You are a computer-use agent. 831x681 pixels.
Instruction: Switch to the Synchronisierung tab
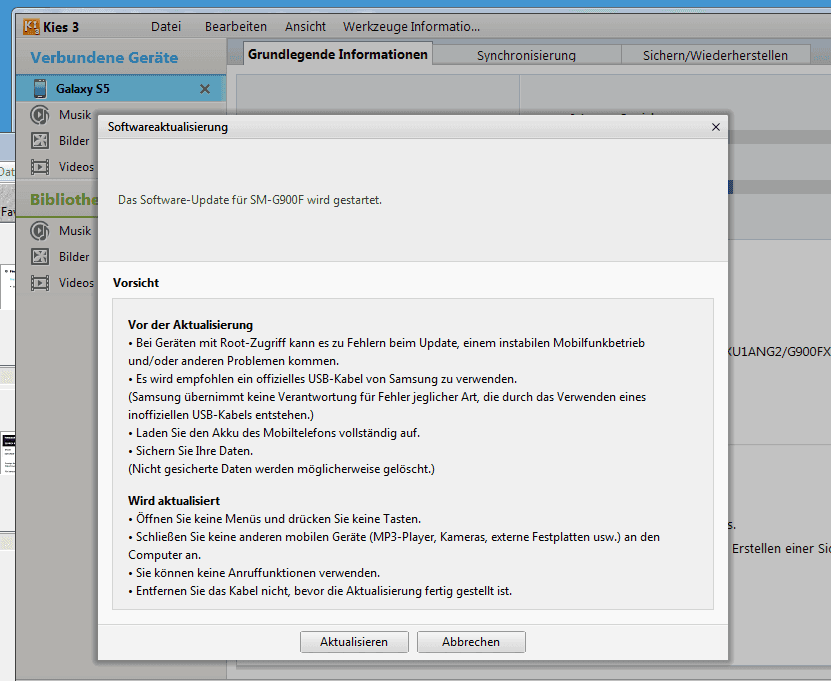[526, 55]
